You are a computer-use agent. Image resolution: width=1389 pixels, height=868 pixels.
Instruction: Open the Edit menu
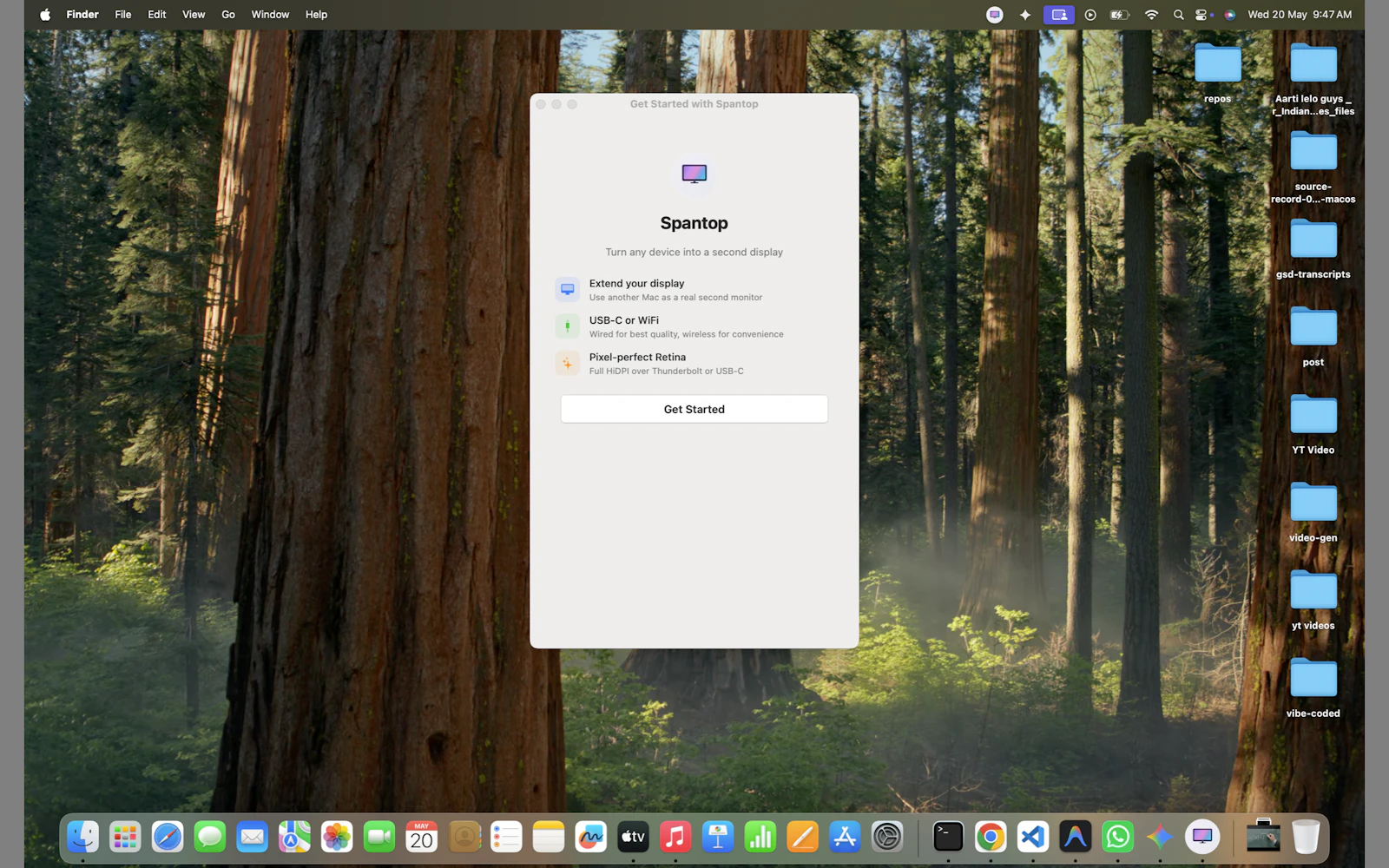click(157, 14)
